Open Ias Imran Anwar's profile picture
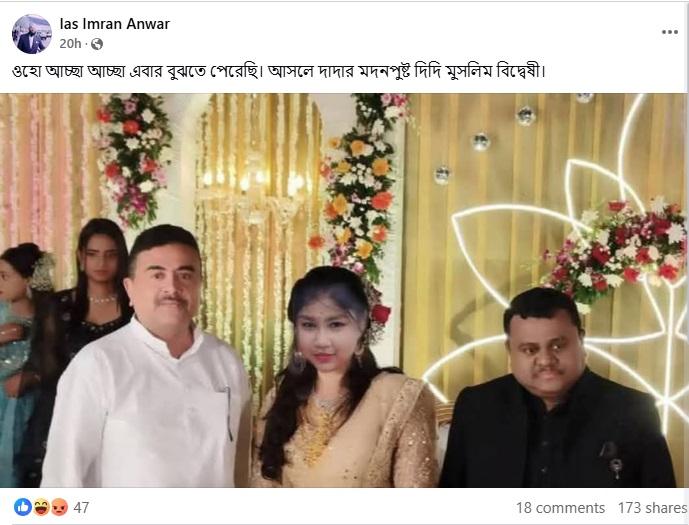This screenshot has height=525, width=689. pos(32,34)
